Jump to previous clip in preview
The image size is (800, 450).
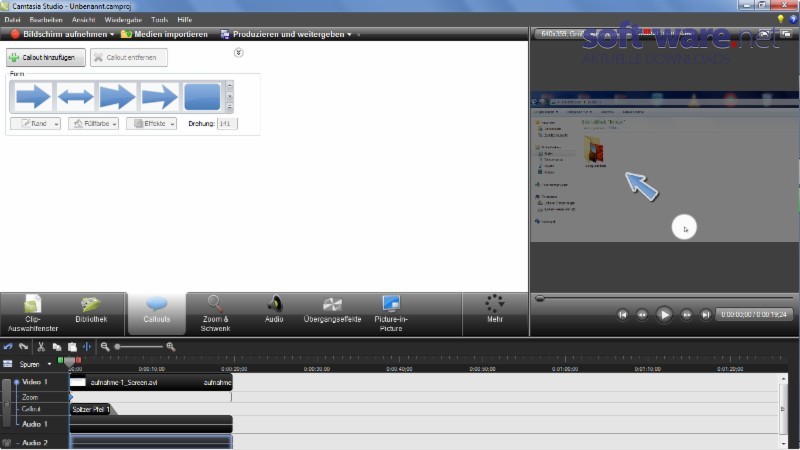(x=622, y=314)
